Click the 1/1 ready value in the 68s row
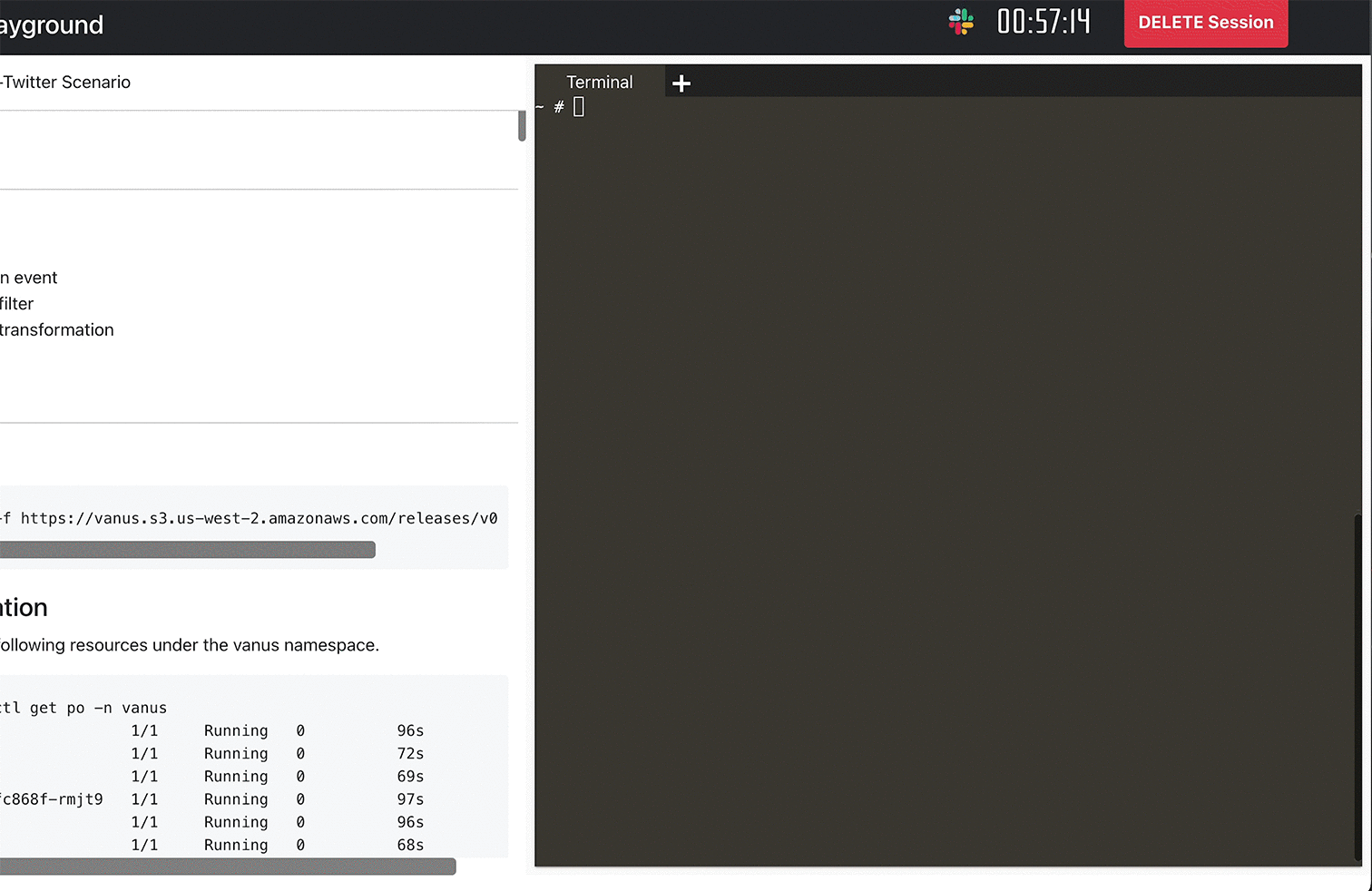Viewport: 1372px width, 891px height. tap(144, 845)
